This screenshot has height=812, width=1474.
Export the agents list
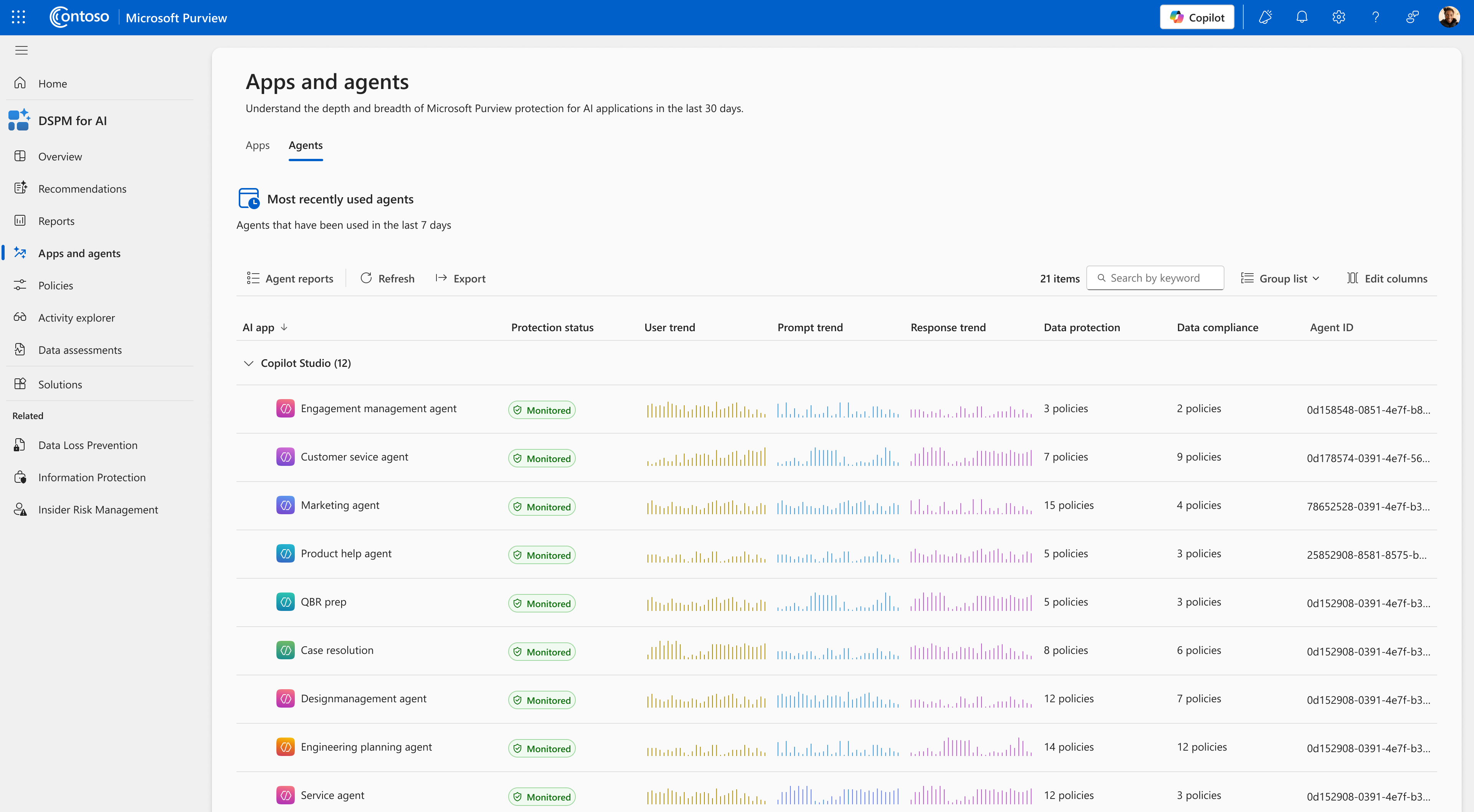tap(460, 278)
